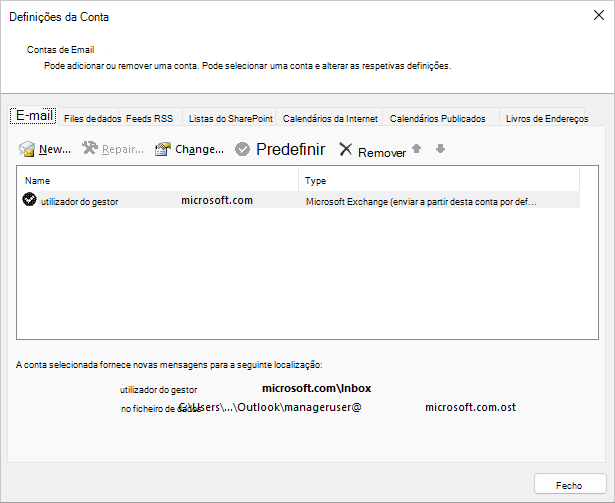This screenshot has height=503, width=615.
Task: Click the Change account icon
Action: 163,149
